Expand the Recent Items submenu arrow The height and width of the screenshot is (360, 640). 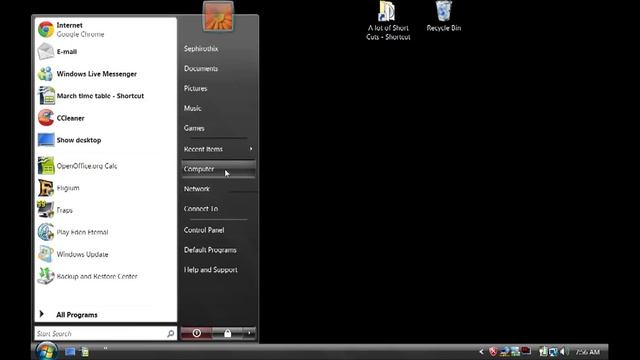pyautogui.click(x=251, y=149)
